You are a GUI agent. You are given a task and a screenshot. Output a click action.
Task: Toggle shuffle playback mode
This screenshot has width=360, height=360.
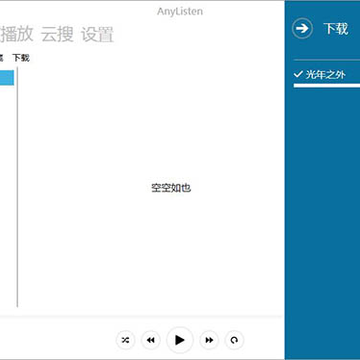click(x=125, y=340)
